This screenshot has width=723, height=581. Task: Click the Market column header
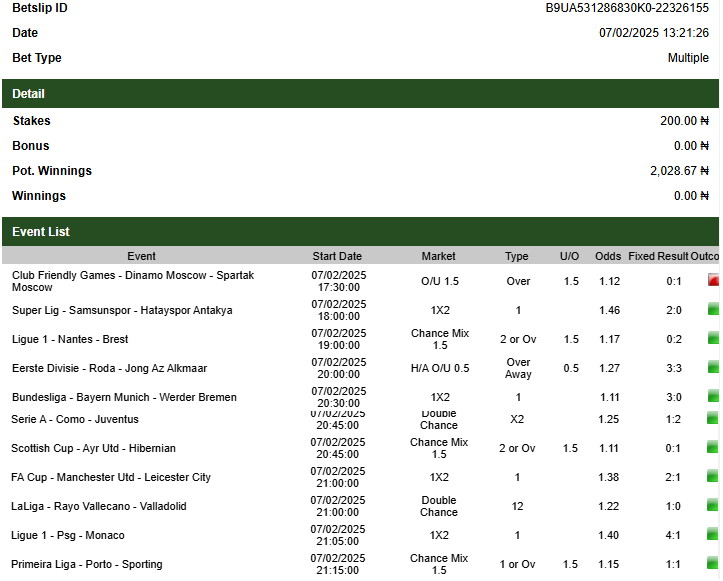[439, 256]
